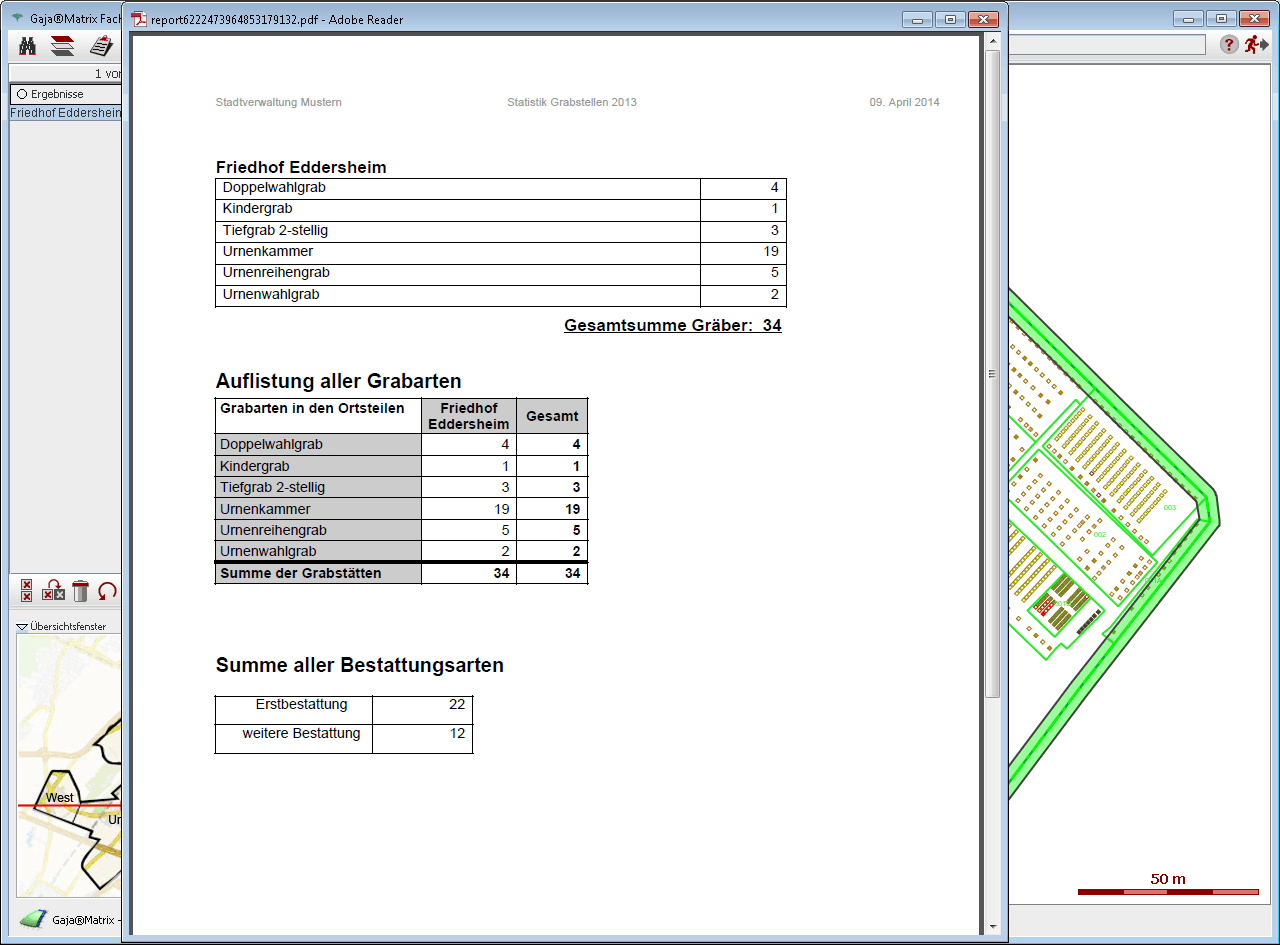Click the PDF scrollbar up arrow
The height and width of the screenshot is (945, 1280).
(x=992, y=41)
